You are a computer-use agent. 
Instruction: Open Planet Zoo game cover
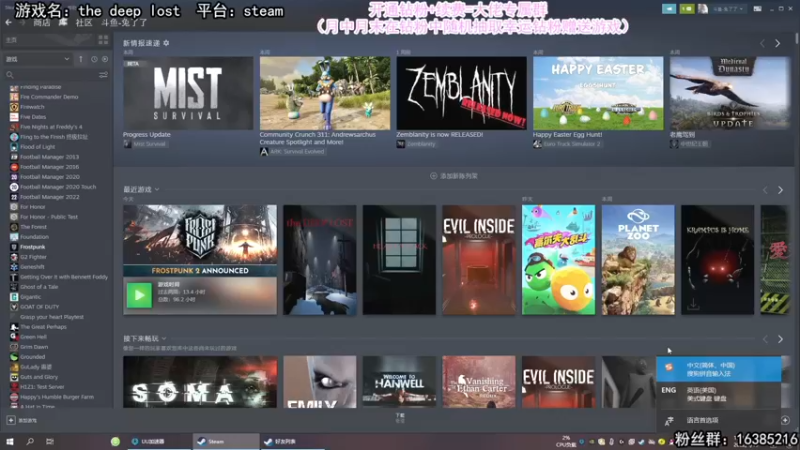click(638, 260)
